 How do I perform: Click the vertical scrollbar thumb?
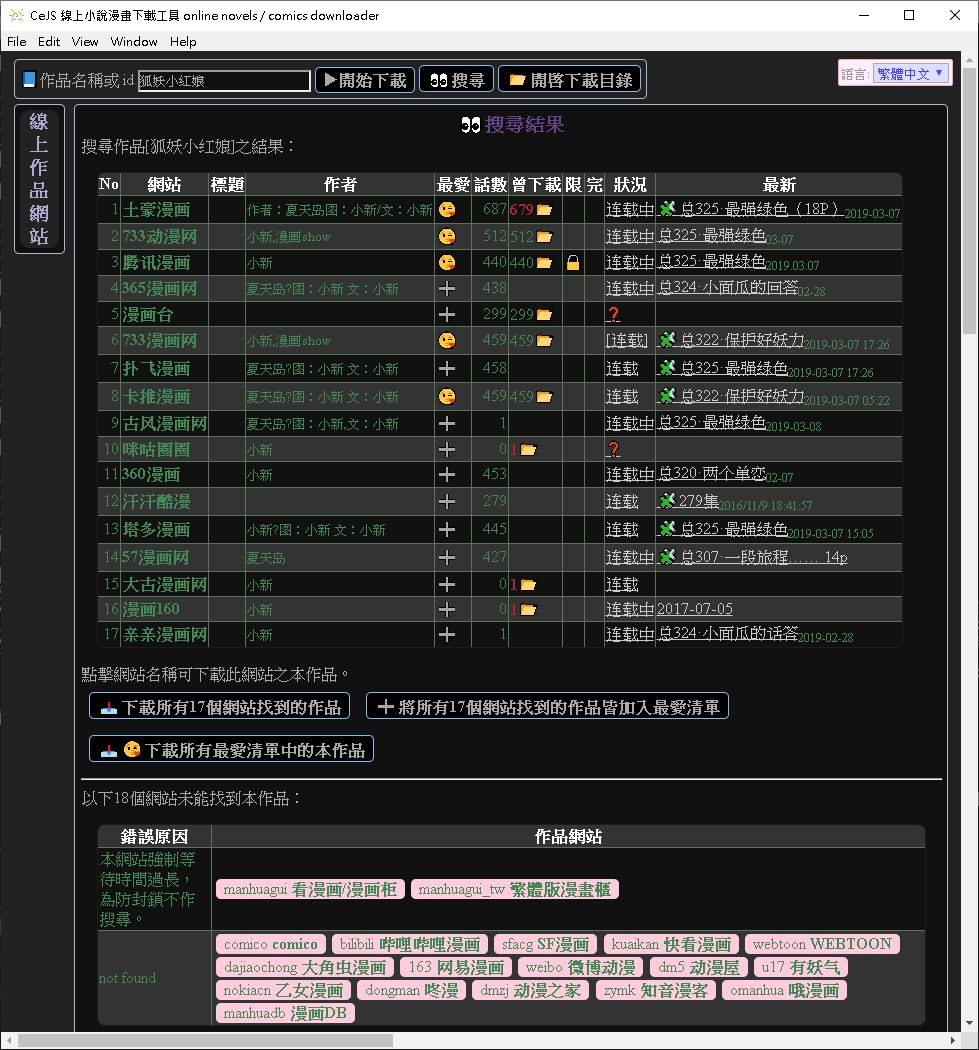pyautogui.click(x=970, y=199)
